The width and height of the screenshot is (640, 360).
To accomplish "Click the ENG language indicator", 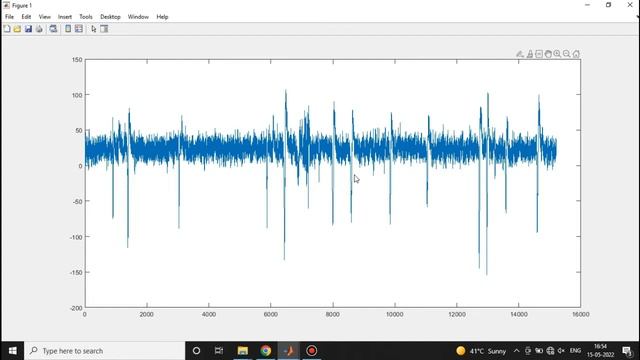I will [575, 351].
